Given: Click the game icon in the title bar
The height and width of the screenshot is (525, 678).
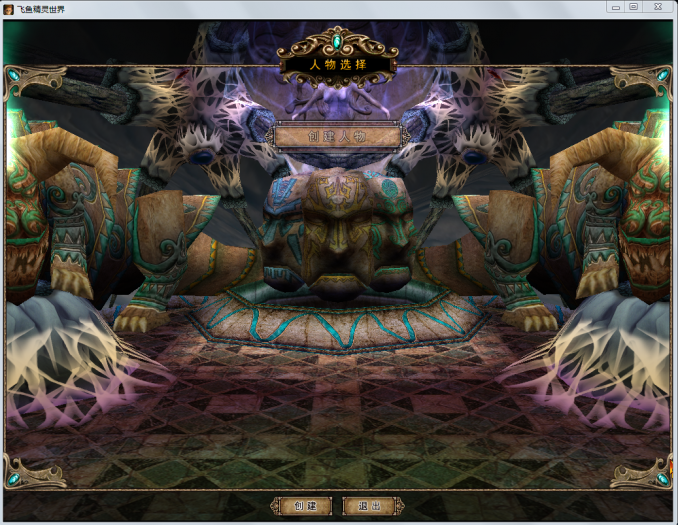Looking at the screenshot, I should [9, 7].
